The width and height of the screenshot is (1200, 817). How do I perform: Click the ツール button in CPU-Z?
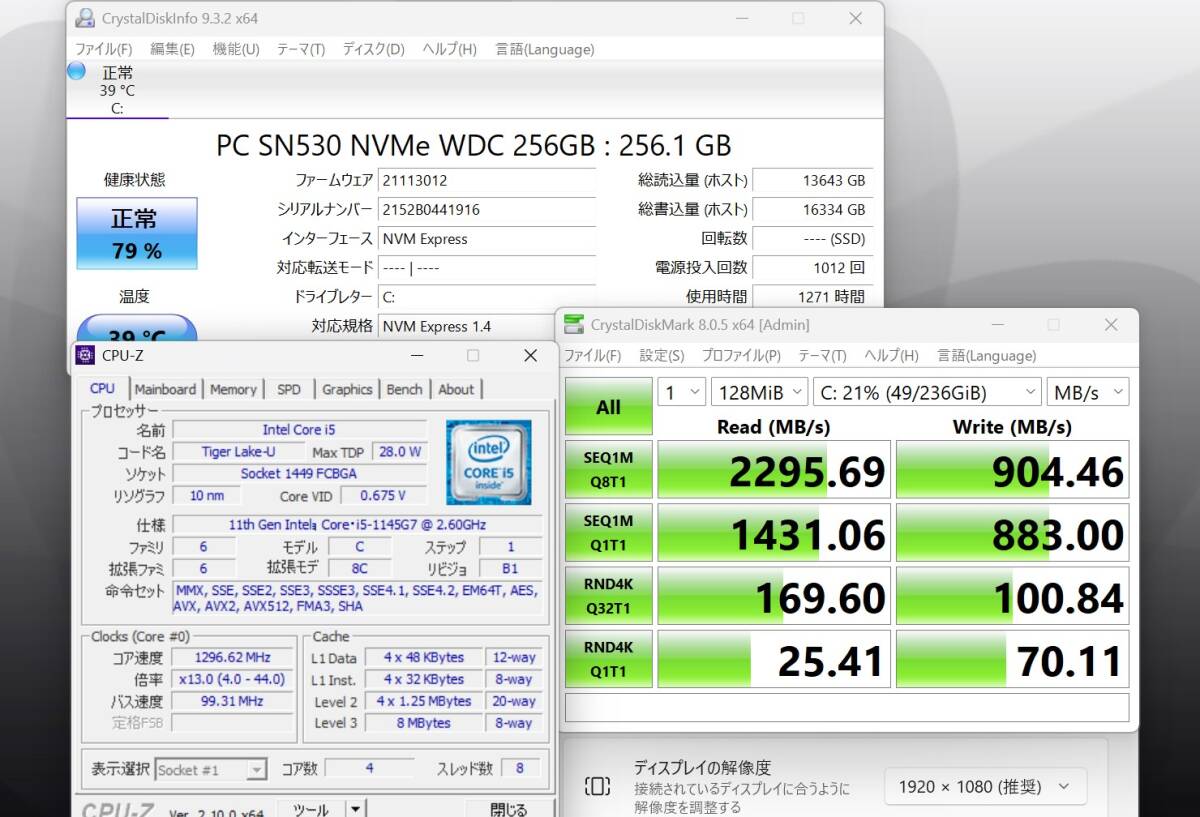point(311,809)
